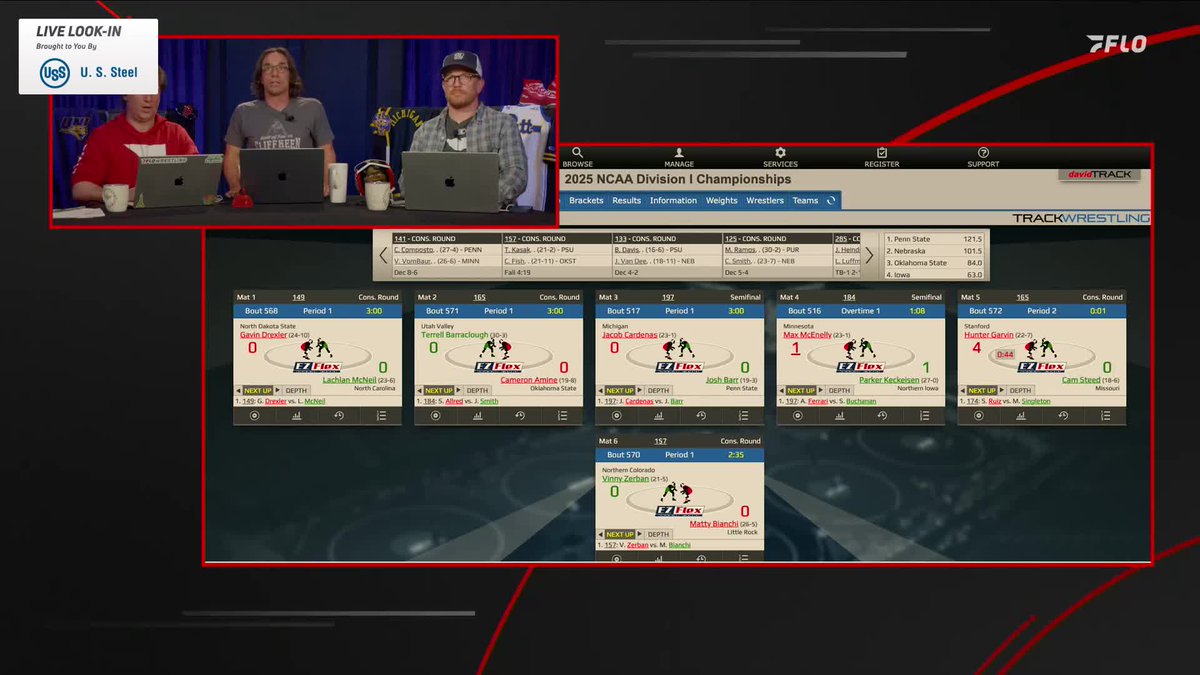
Task: Click the FLO logo in the corner
Action: click(1117, 43)
